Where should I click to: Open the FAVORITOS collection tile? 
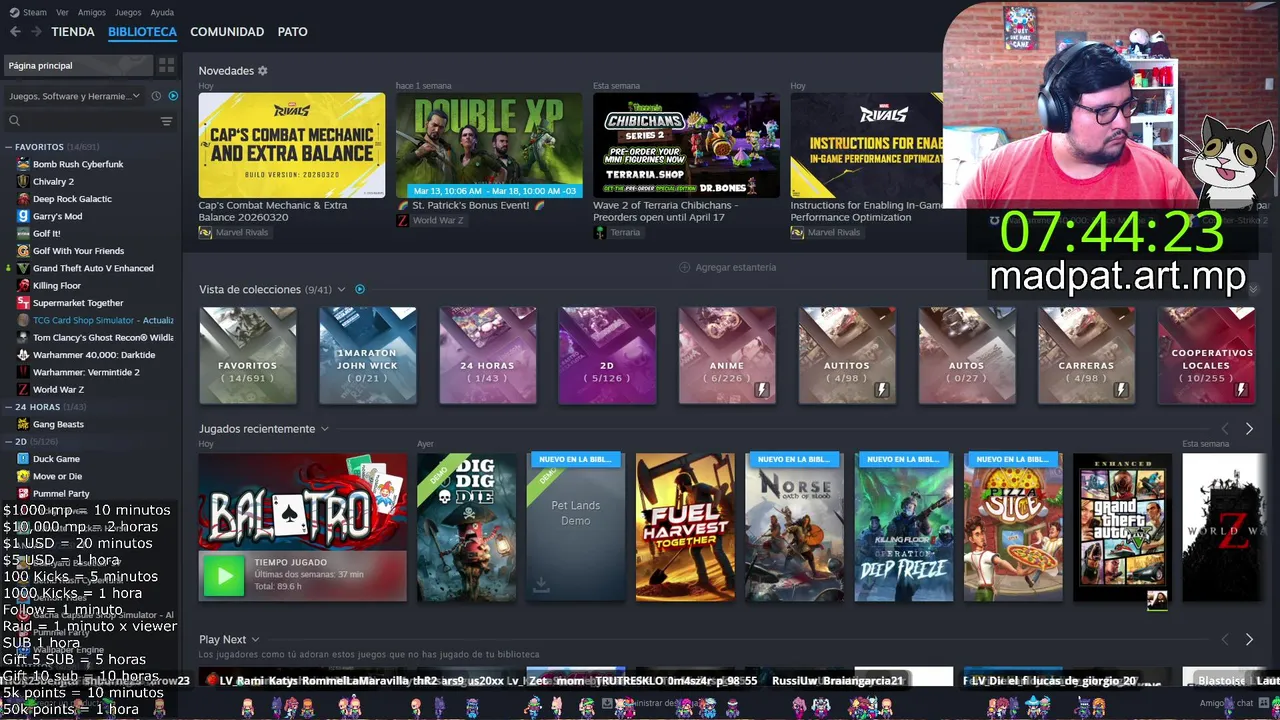tap(248, 356)
